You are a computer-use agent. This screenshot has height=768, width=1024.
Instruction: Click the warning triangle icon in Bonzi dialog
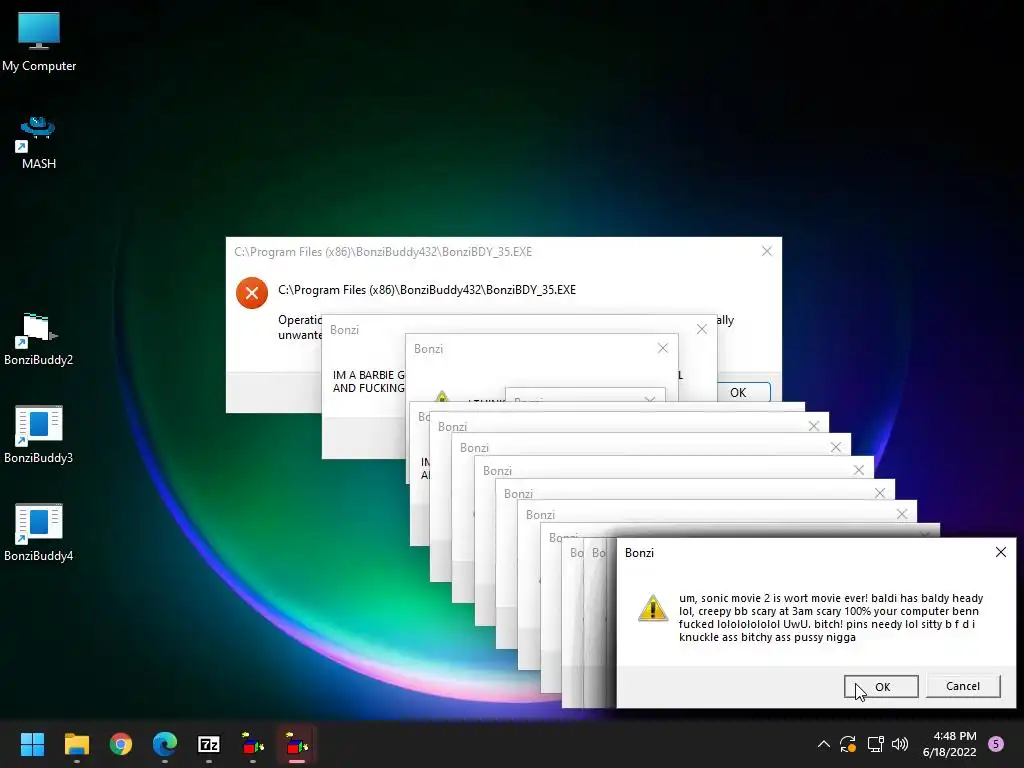click(x=652, y=607)
